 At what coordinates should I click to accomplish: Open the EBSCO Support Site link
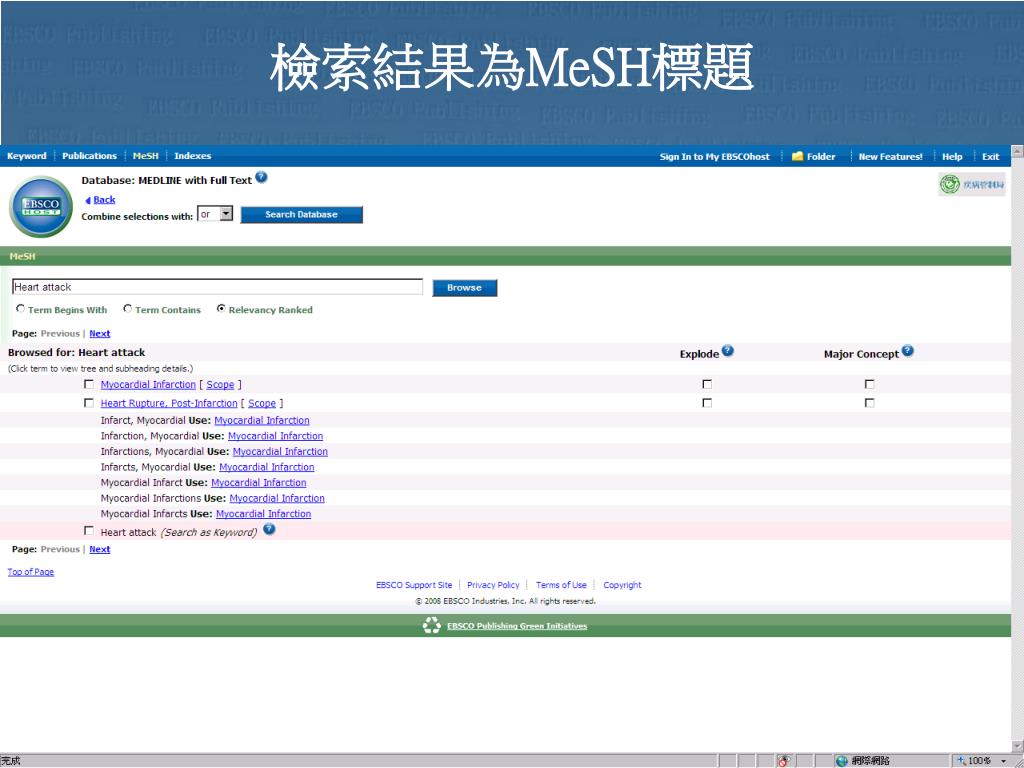click(414, 585)
